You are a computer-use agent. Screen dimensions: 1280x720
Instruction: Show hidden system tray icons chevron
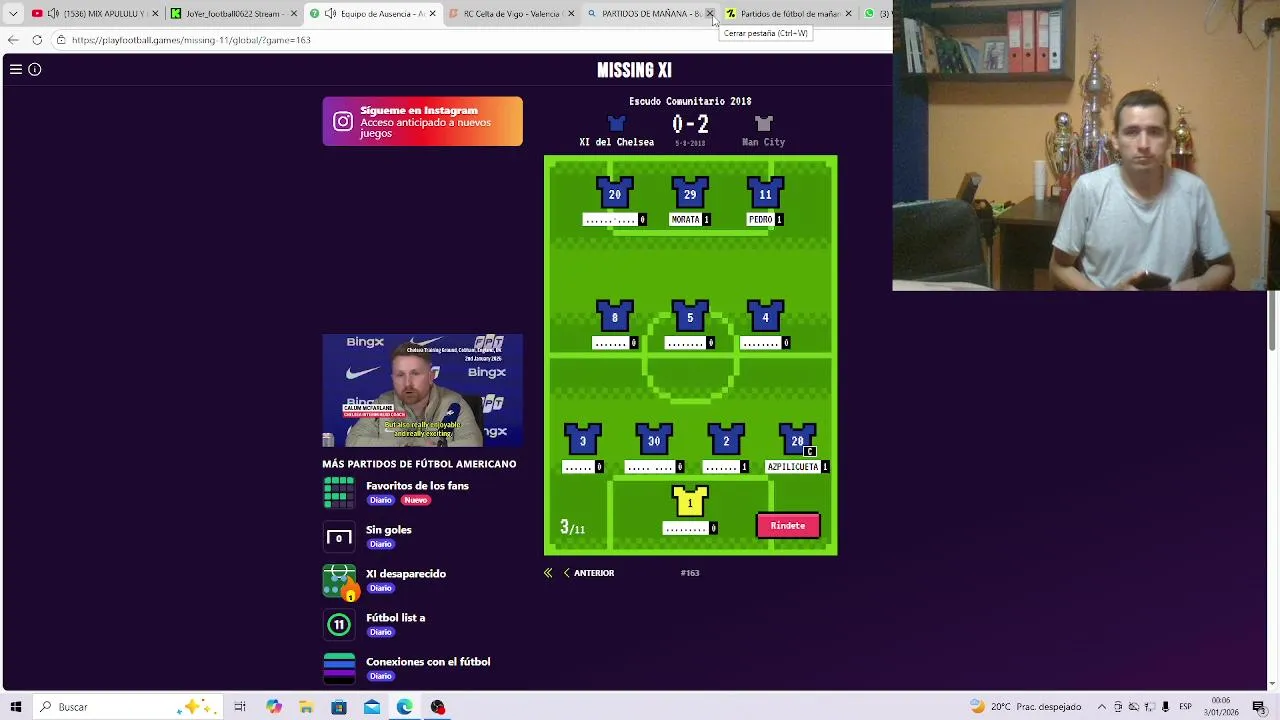[x=1102, y=707]
